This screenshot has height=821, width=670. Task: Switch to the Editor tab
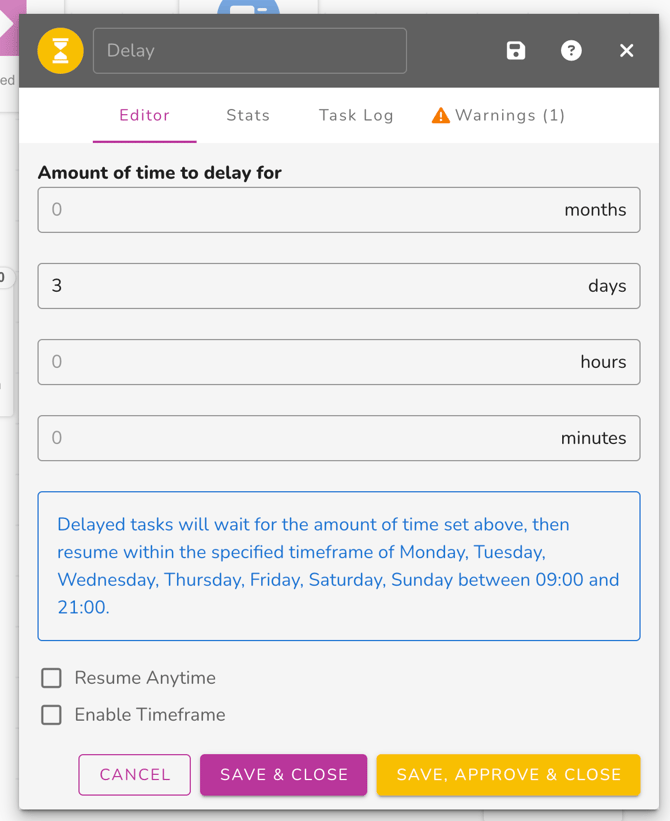click(144, 116)
